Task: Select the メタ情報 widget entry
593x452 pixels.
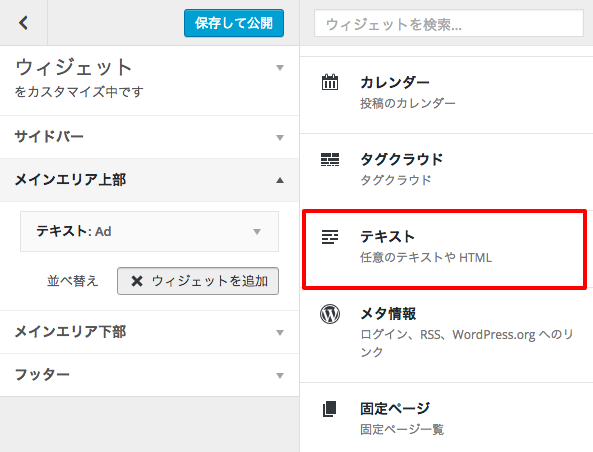Action: pos(446,334)
